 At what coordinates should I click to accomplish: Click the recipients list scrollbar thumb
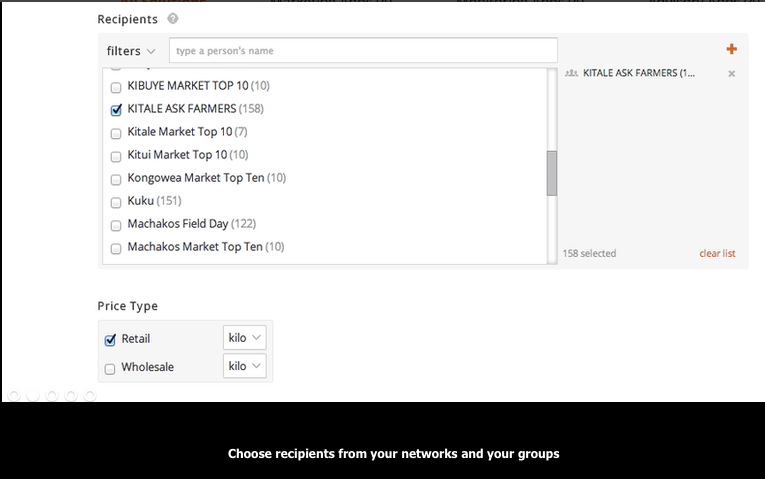[552, 173]
